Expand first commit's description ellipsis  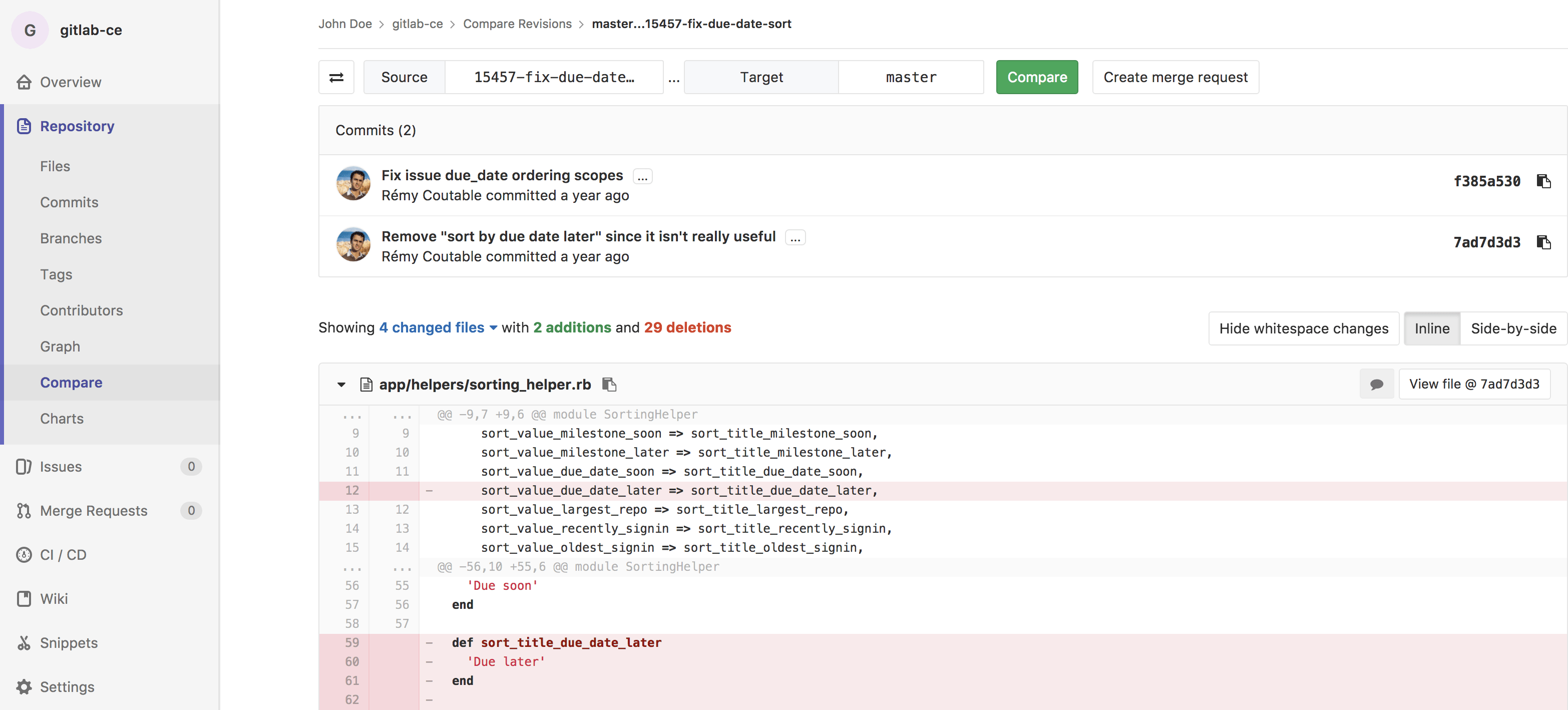642,177
